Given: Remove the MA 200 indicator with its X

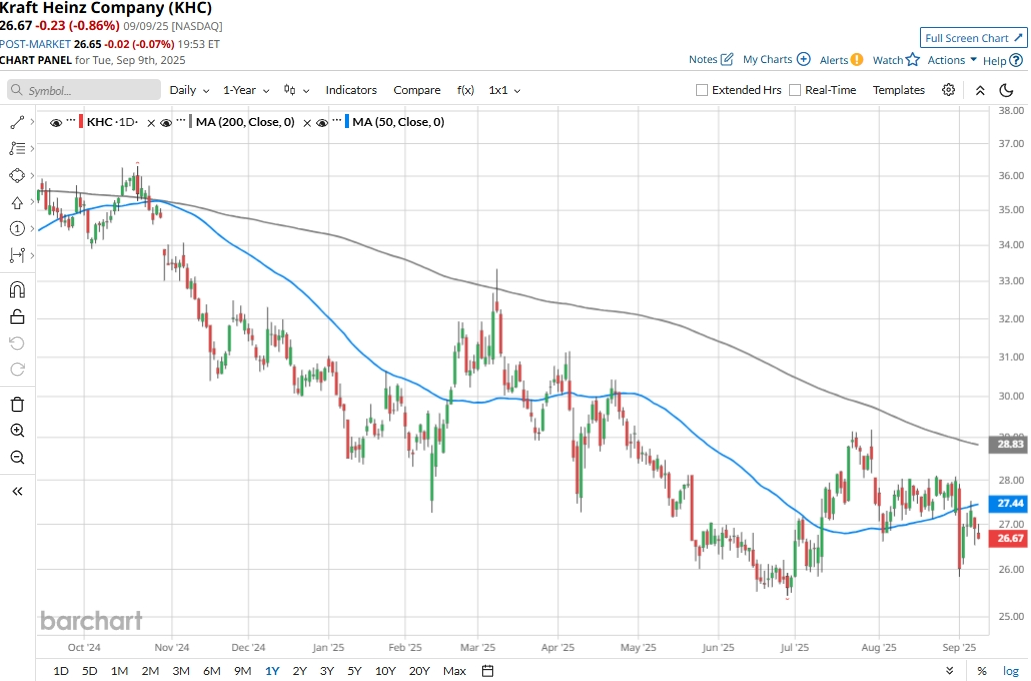Looking at the screenshot, I should click(306, 123).
